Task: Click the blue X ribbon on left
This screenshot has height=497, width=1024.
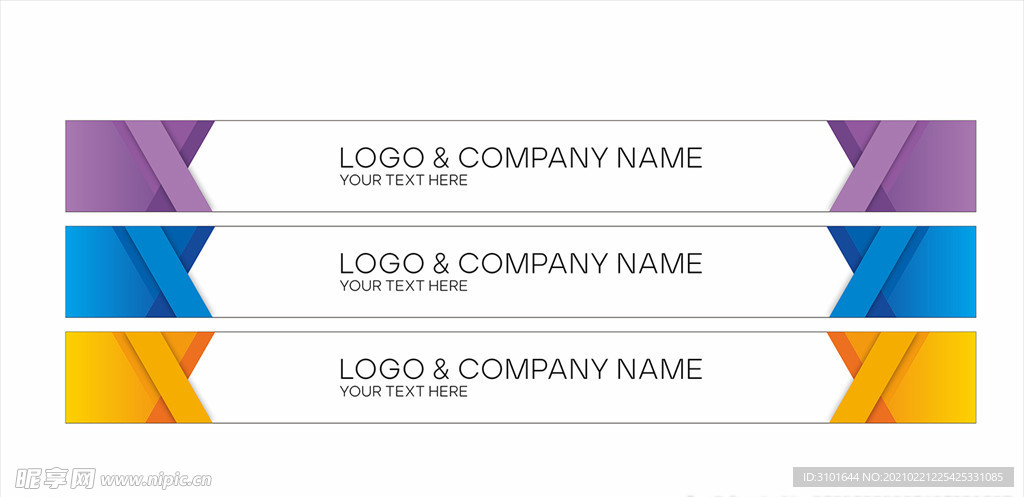Action: pyautogui.click(x=168, y=272)
